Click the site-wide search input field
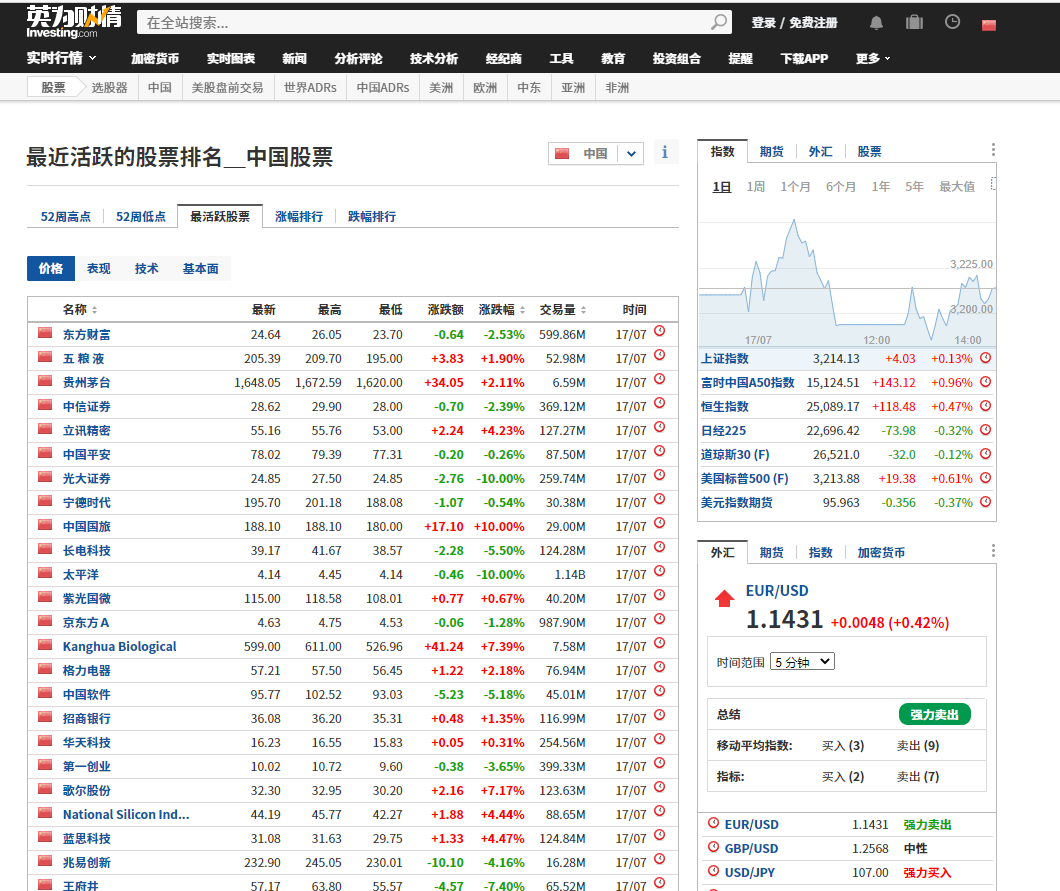Screen dimensions: 1060x891 click(x=400, y=21)
